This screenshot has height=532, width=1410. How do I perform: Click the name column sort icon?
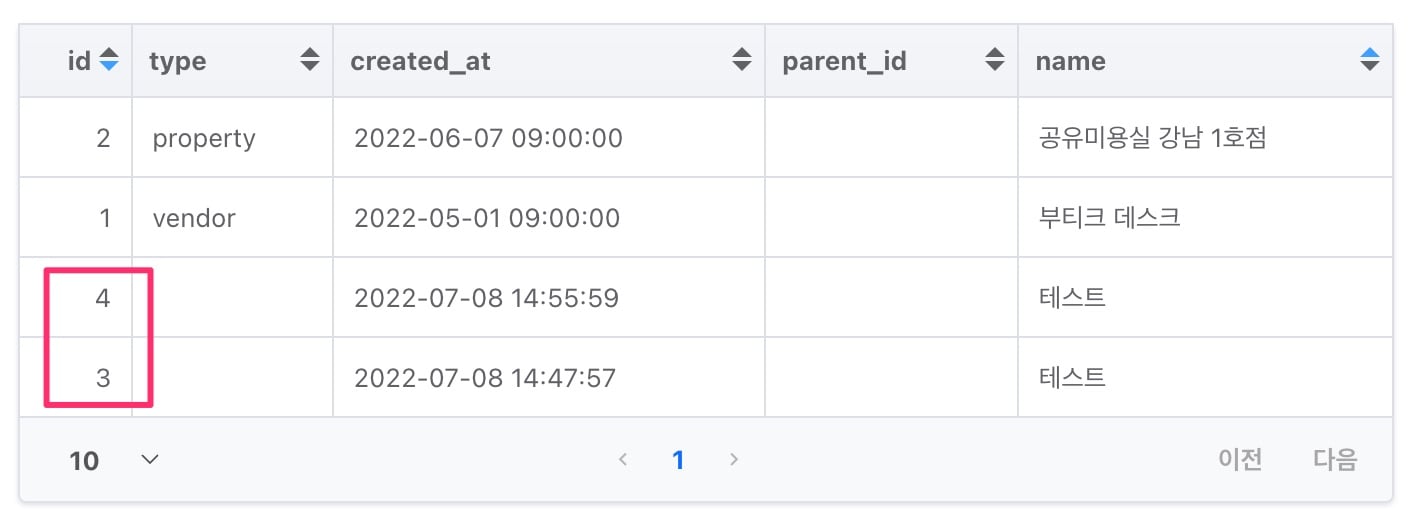[x=1370, y=61]
